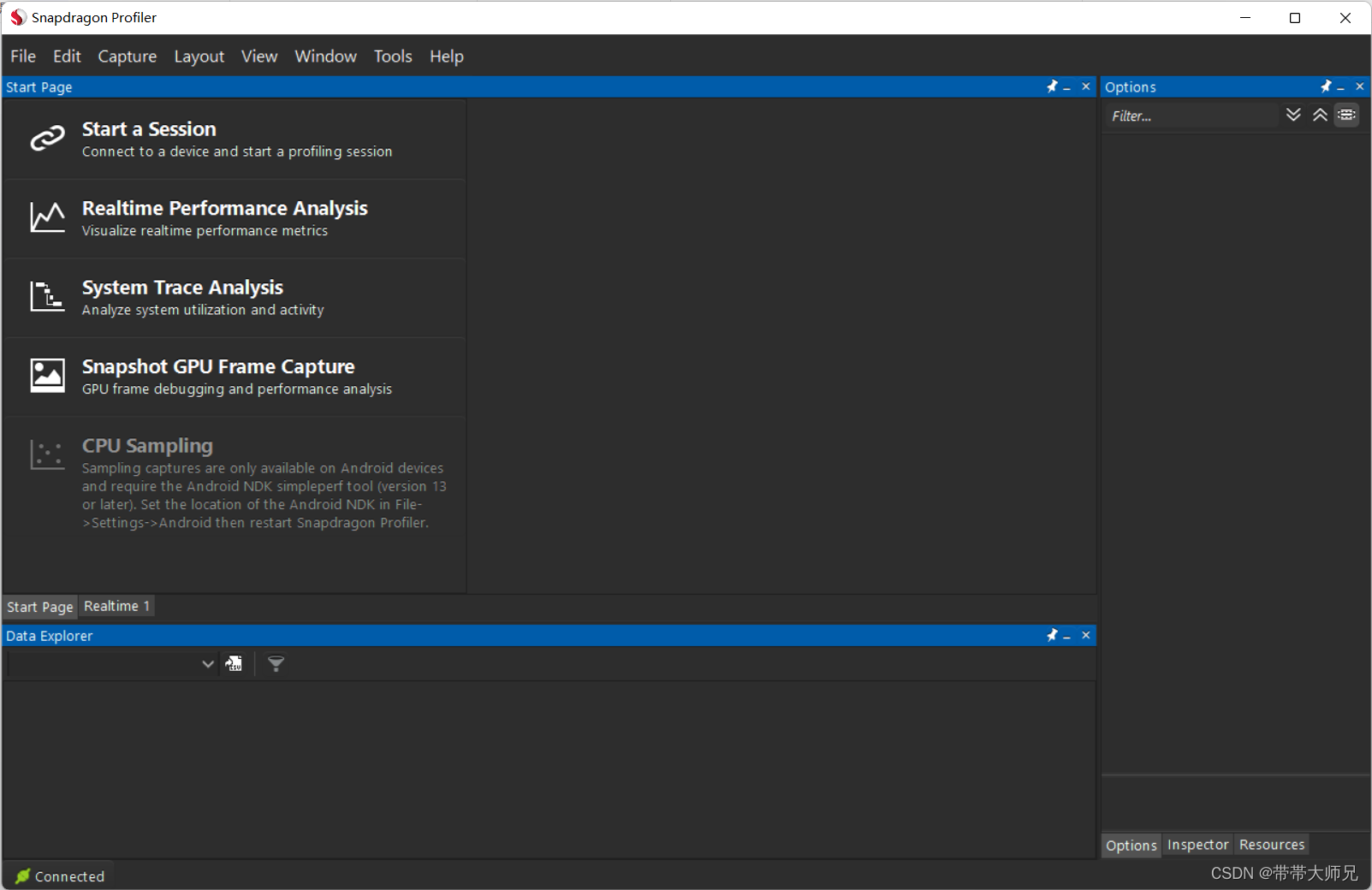Click the Snapshot GPU Frame Capture heading
The image size is (1372, 890).
(218, 366)
